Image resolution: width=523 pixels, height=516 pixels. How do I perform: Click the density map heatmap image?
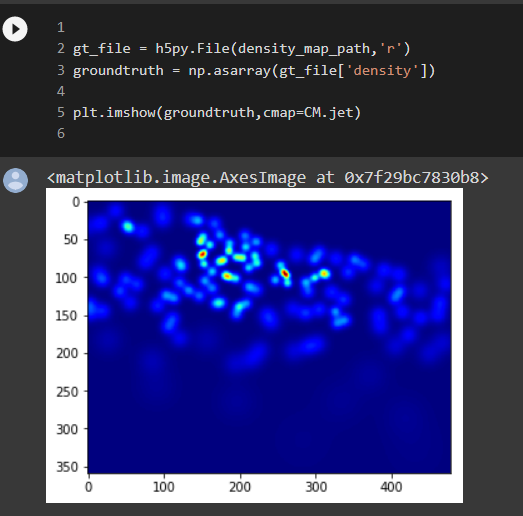point(270,337)
